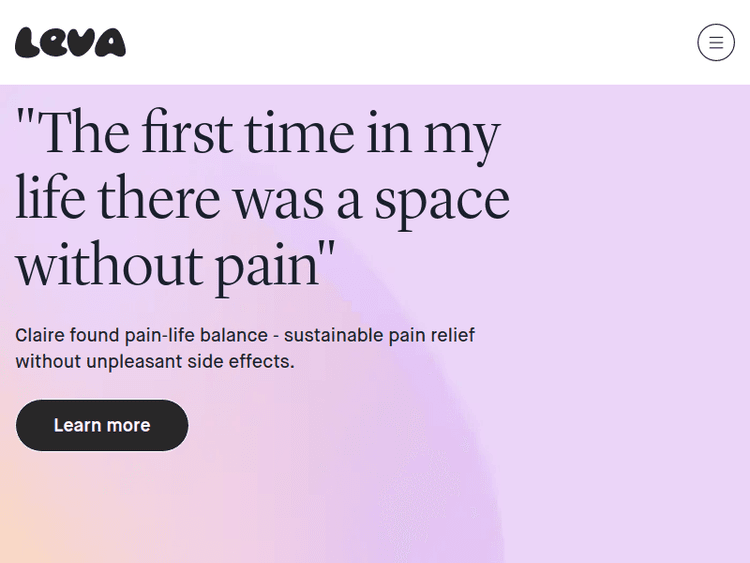Image resolution: width=750 pixels, height=563 pixels.
Task: Click the word "Claire" in the description
Action: pyautogui.click(x=42, y=335)
